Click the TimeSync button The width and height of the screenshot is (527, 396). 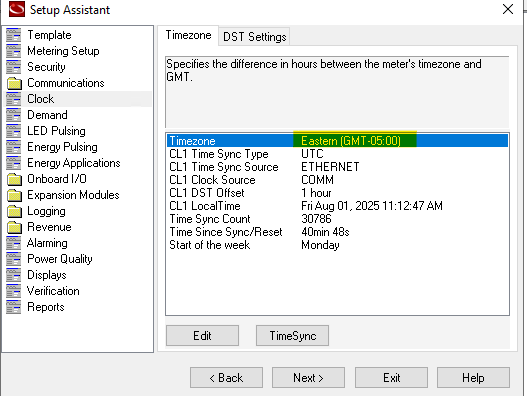coord(292,335)
